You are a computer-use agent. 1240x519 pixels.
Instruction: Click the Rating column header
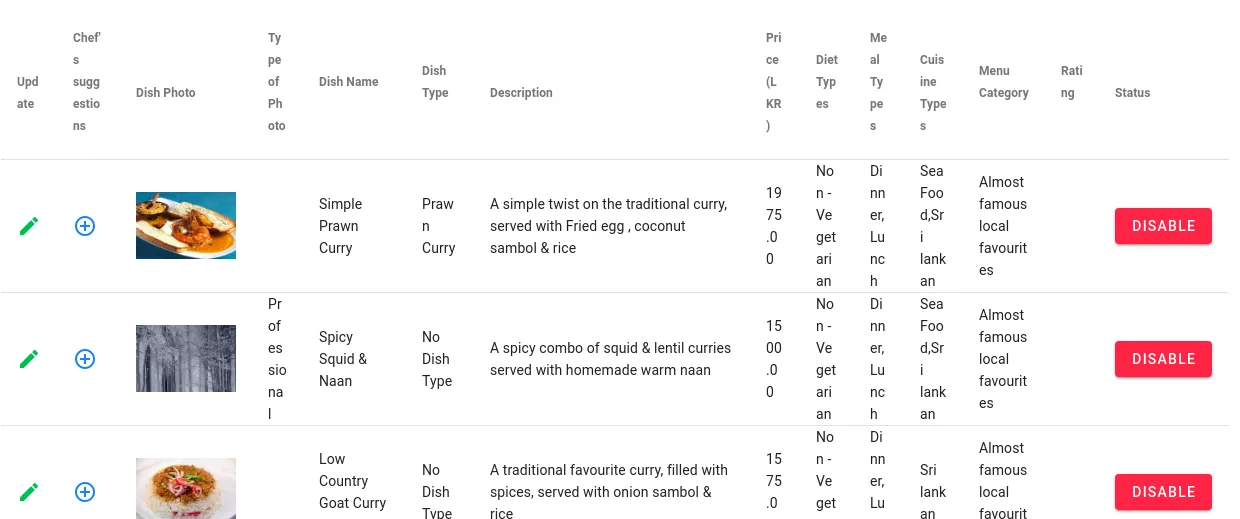click(1071, 82)
